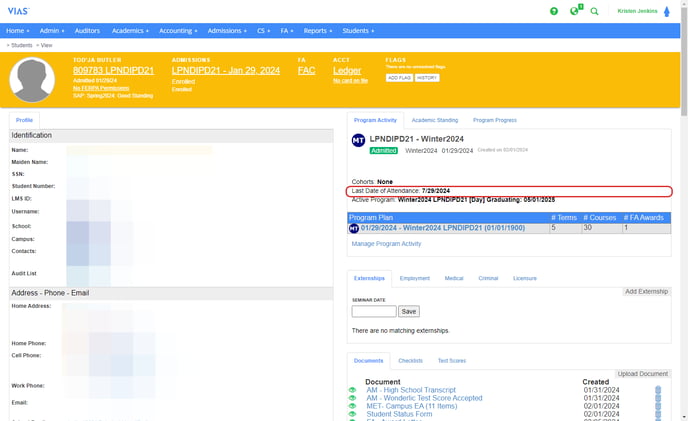688x421 pixels.
Task: Click eye icon for Wonderlic Test Score
Action: click(352, 398)
